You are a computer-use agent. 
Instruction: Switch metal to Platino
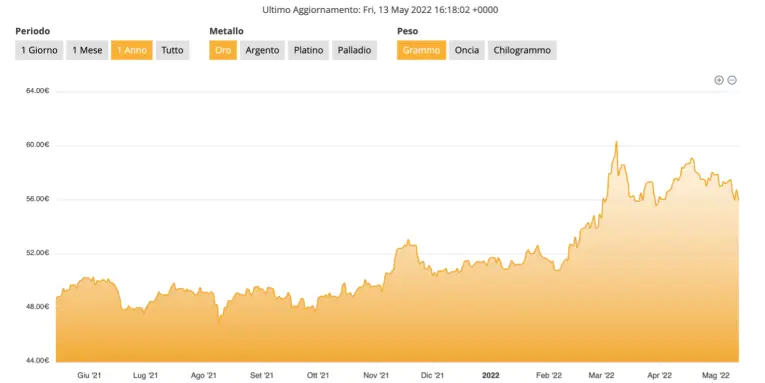click(x=308, y=50)
